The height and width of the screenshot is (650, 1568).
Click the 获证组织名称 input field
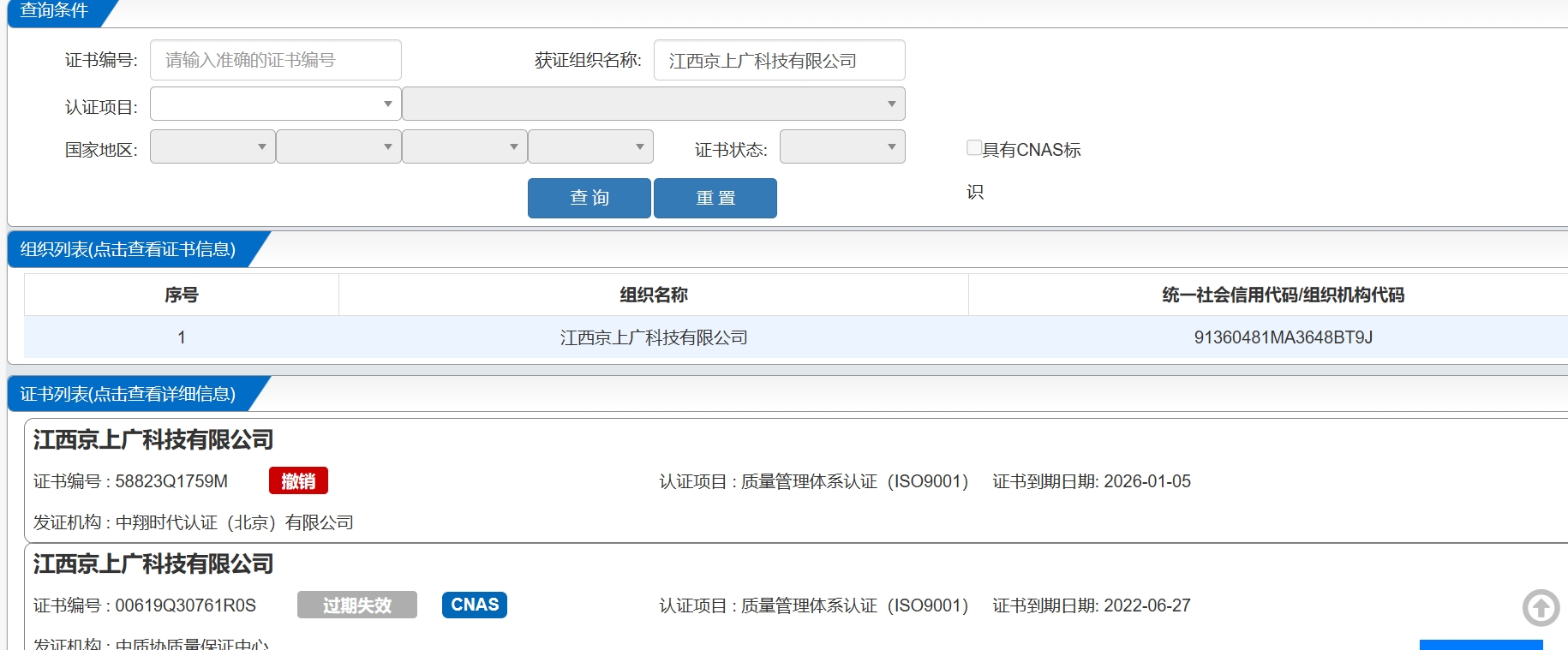pyautogui.click(x=780, y=60)
